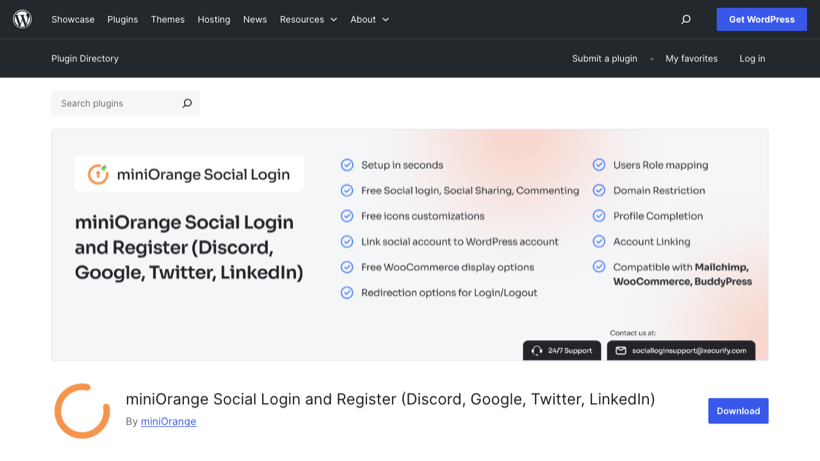Viewport: 820px width, 461px height.
Task: Expand the About dropdown menu
Action: 369,19
